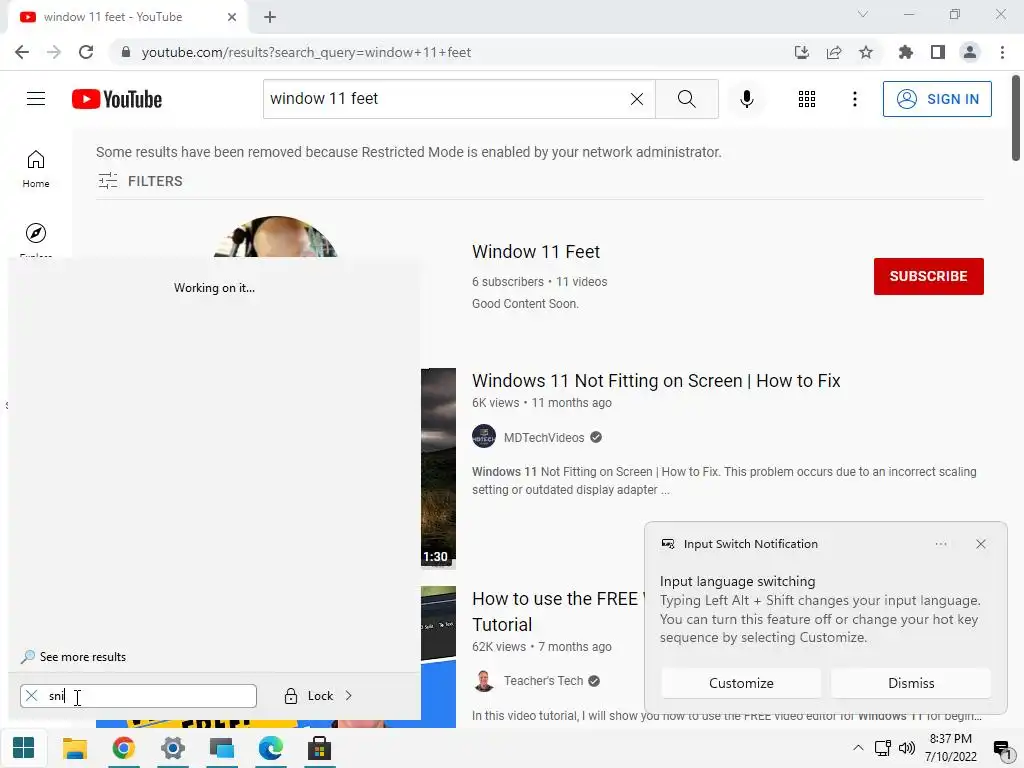
Task: Open the 1:30 video thumbnail
Action: (438, 468)
